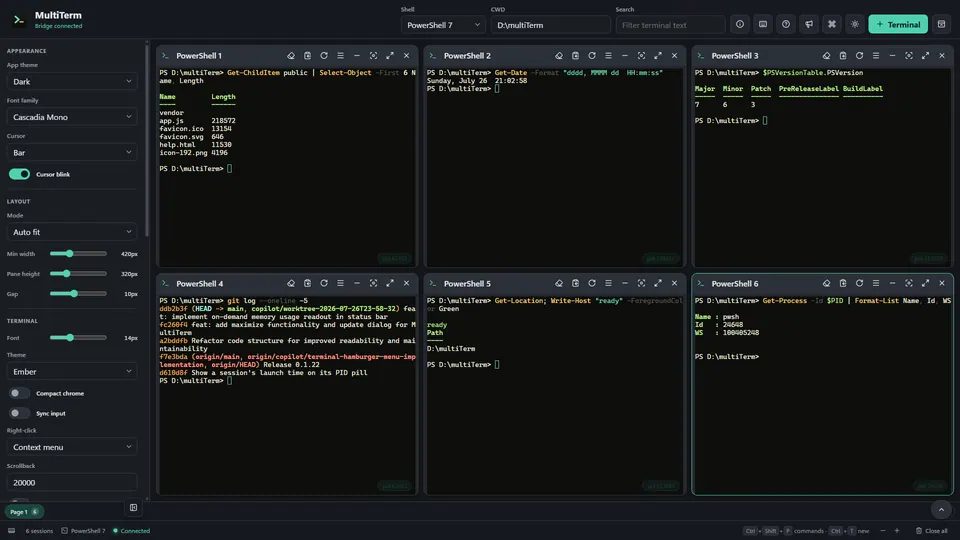Click the MultiTerm logo at top left
960x540 pixels.
[x=19, y=20]
